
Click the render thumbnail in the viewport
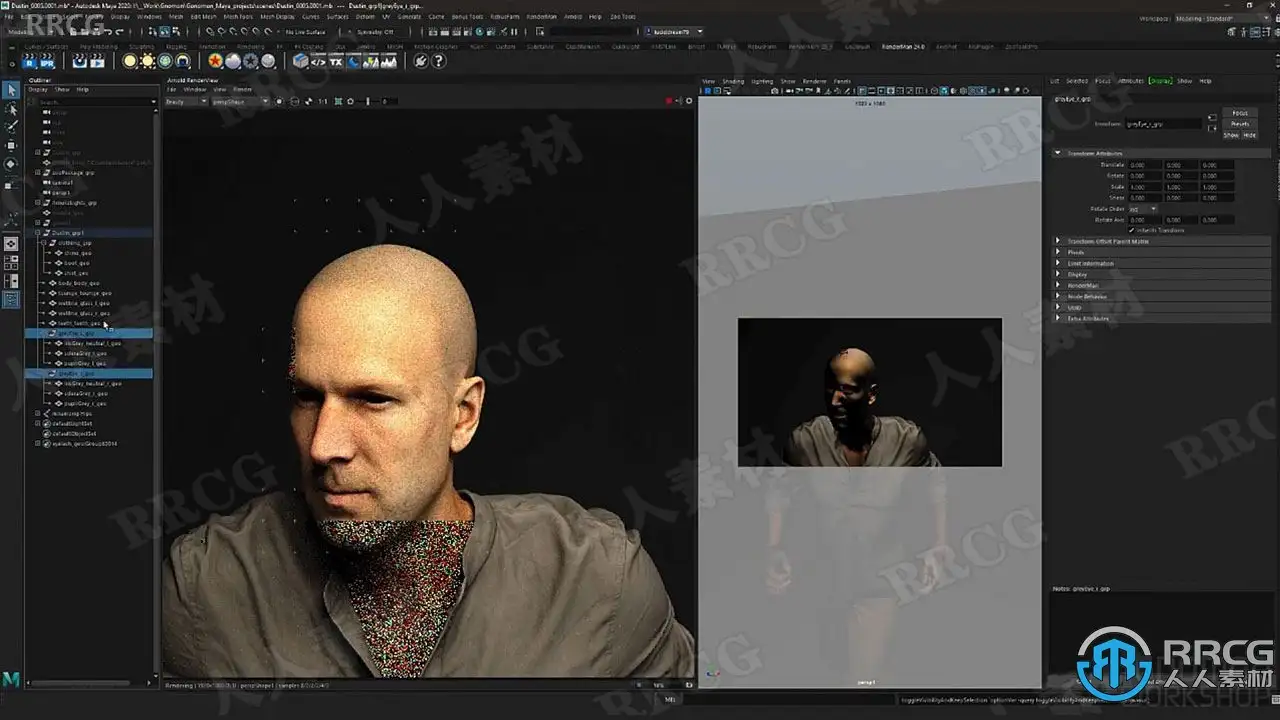click(869, 392)
